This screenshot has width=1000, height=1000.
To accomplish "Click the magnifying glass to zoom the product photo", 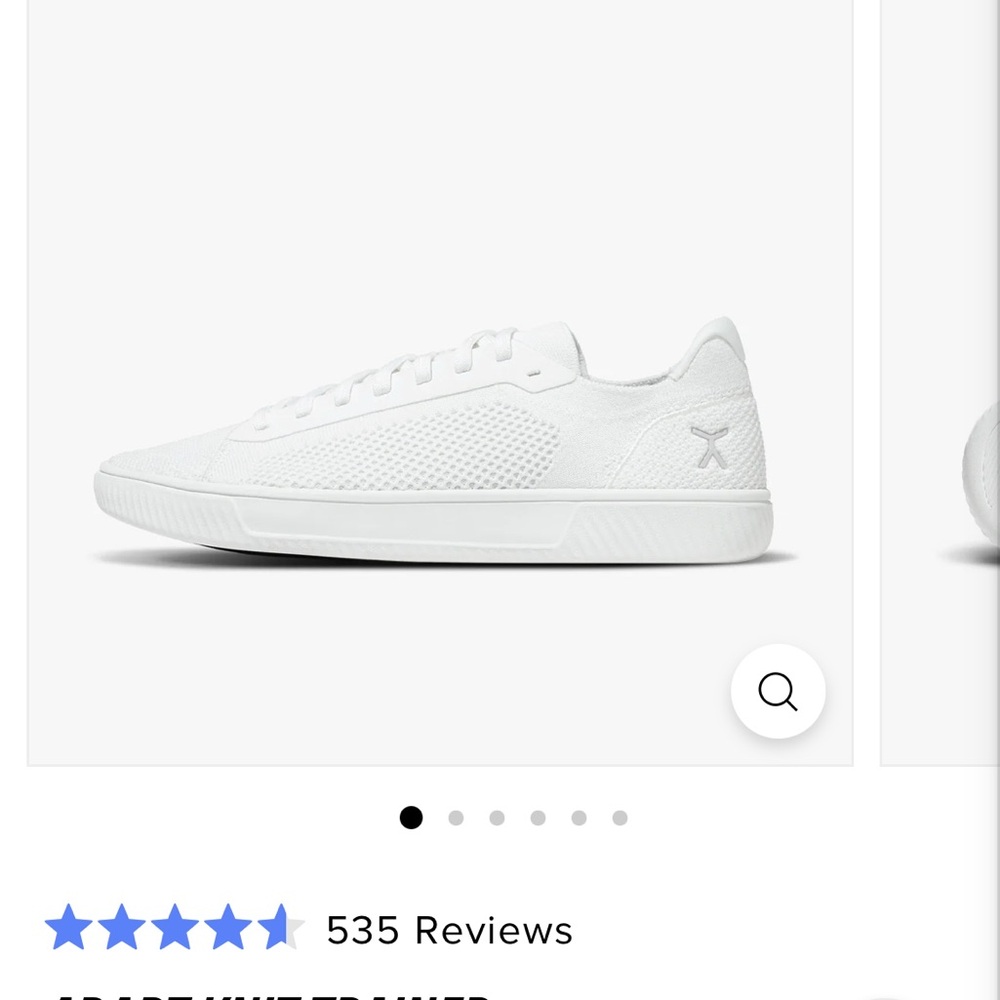I will click(778, 692).
